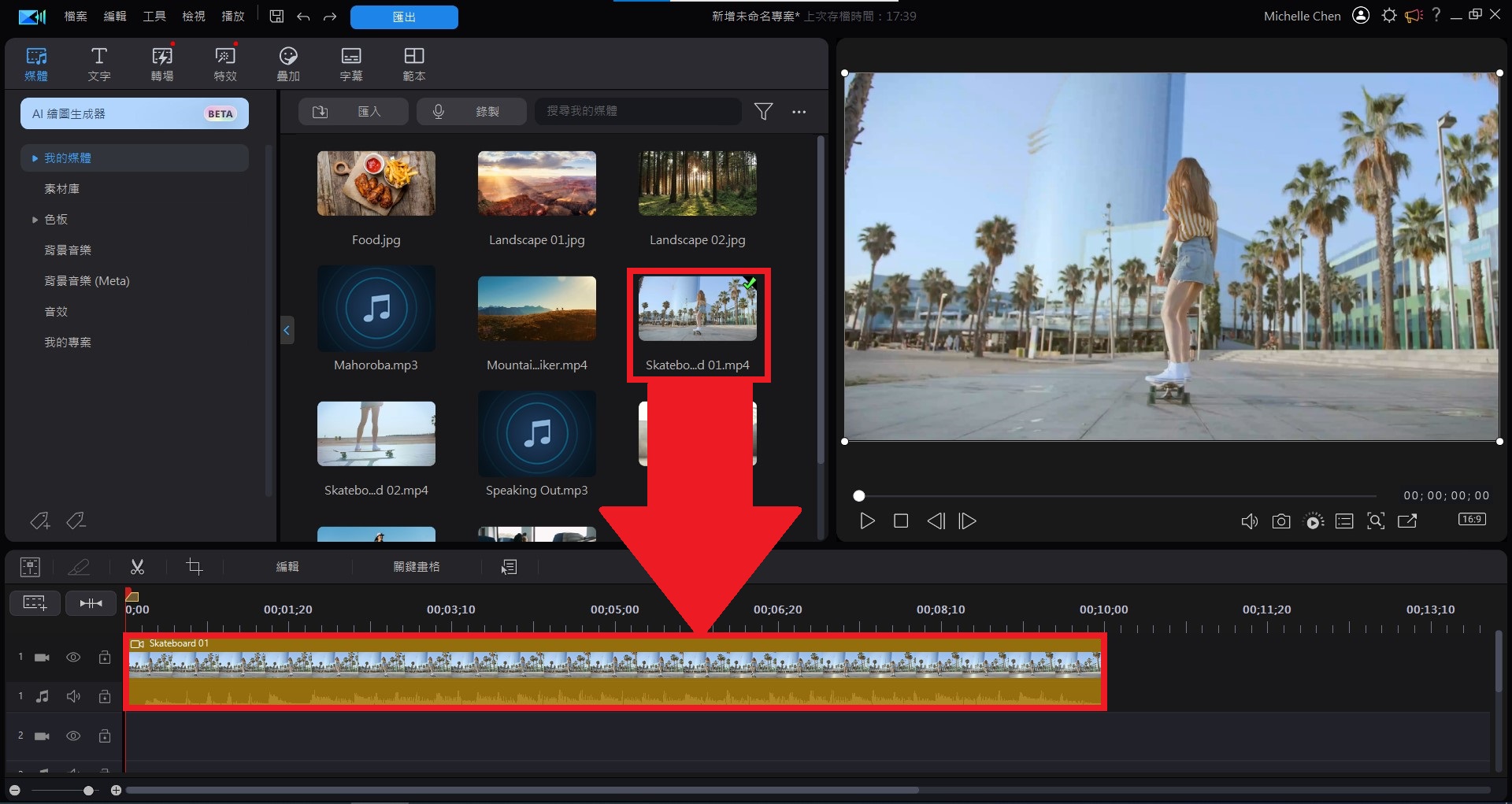Open the 16:9 aspect ratio dropdown
This screenshot has width=1512, height=804.
1472,520
